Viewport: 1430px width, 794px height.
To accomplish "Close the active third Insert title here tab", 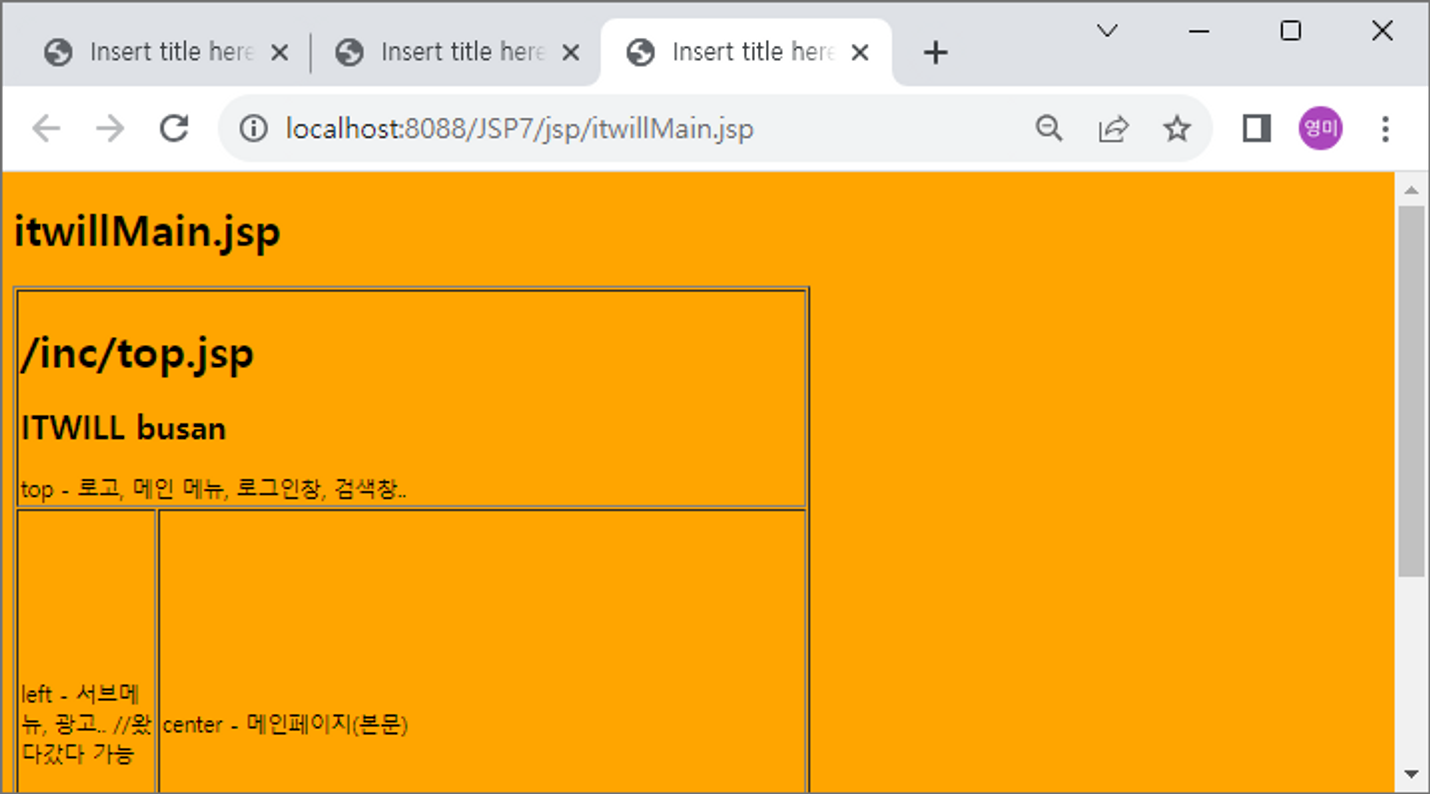I will [x=859, y=52].
